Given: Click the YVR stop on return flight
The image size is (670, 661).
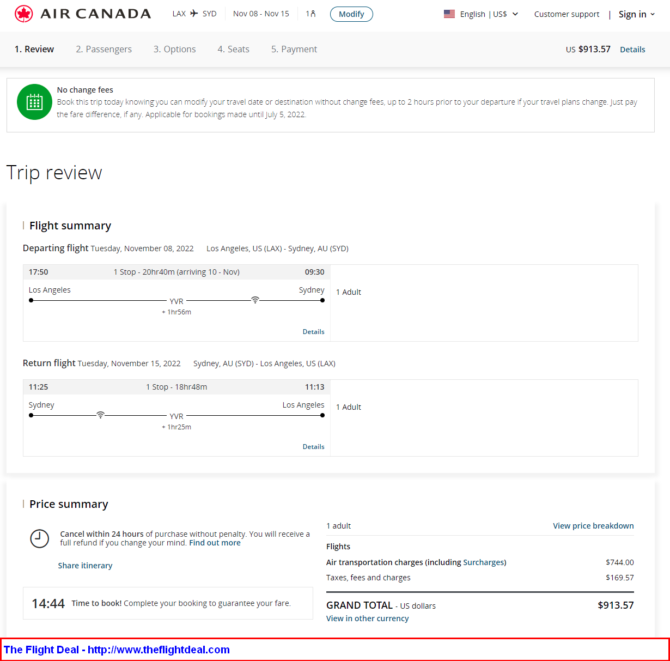Looking at the screenshot, I should [x=176, y=416].
